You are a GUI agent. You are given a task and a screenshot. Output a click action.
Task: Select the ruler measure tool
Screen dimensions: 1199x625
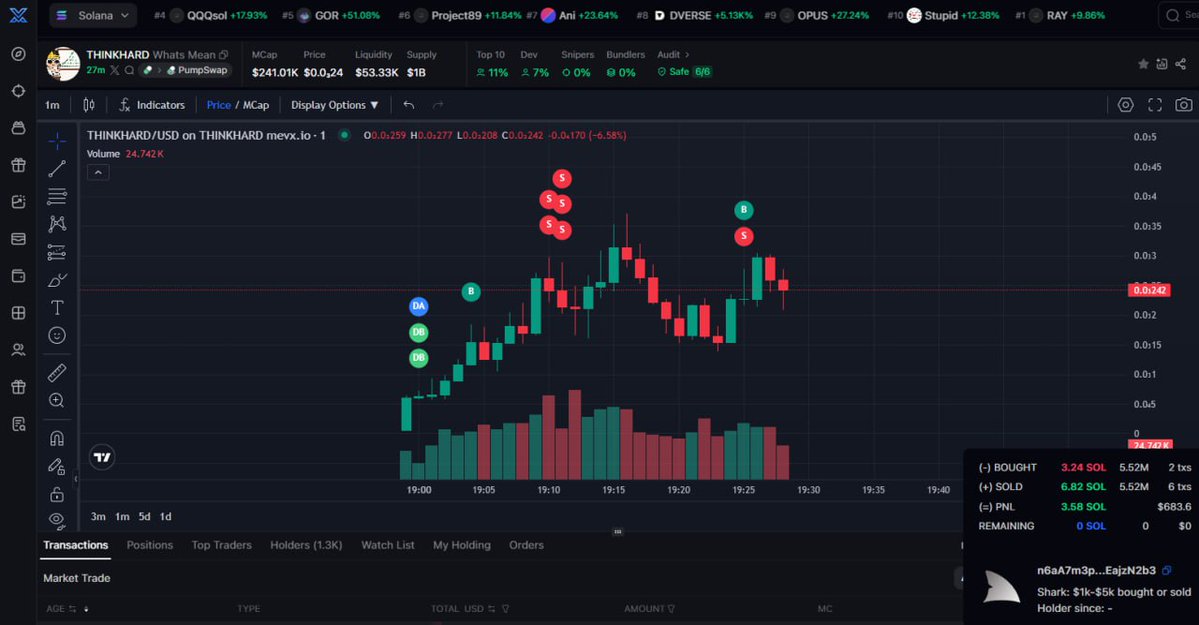[x=57, y=373]
